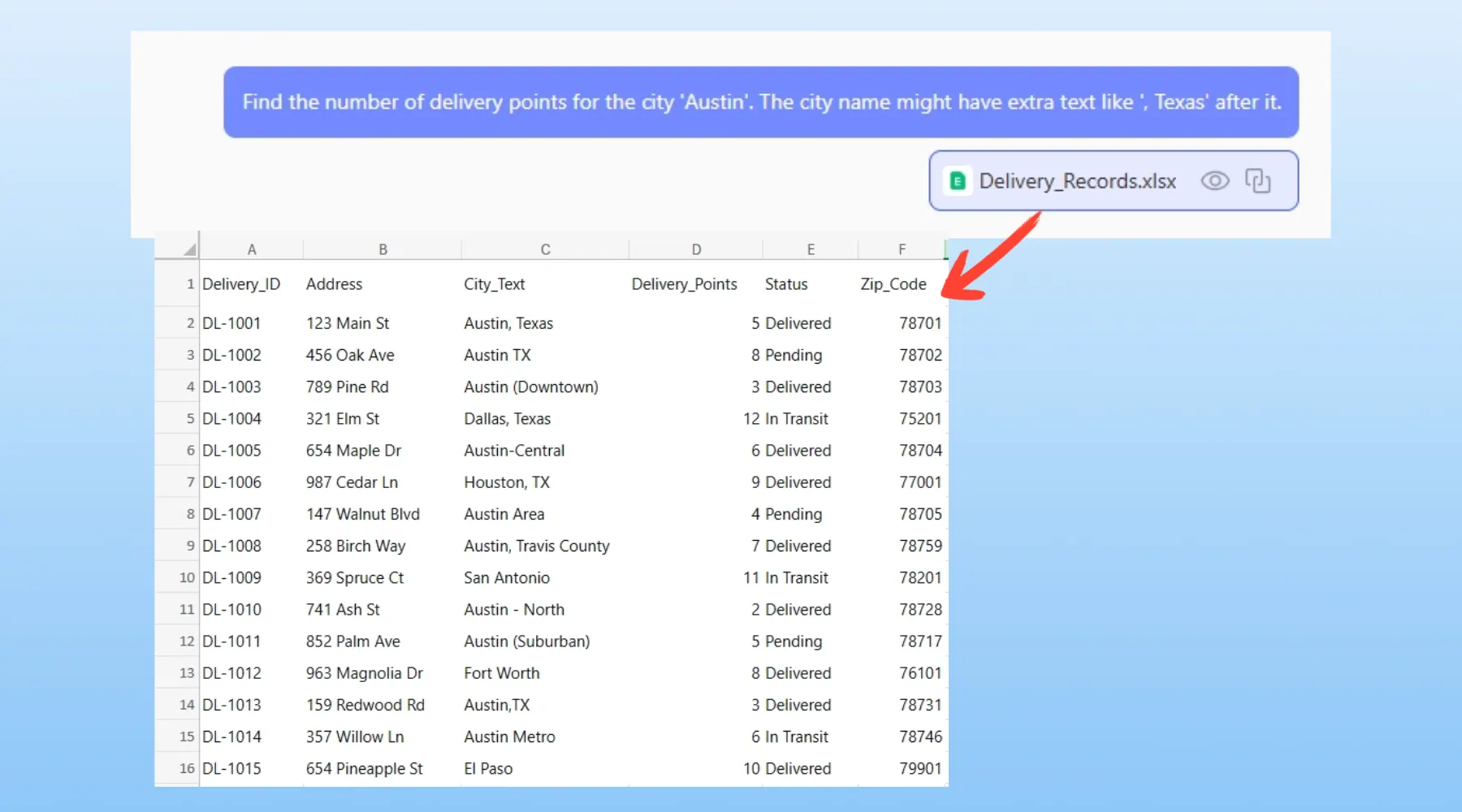Select column A header
This screenshot has width=1462, height=812.
(x=252, y=249)
